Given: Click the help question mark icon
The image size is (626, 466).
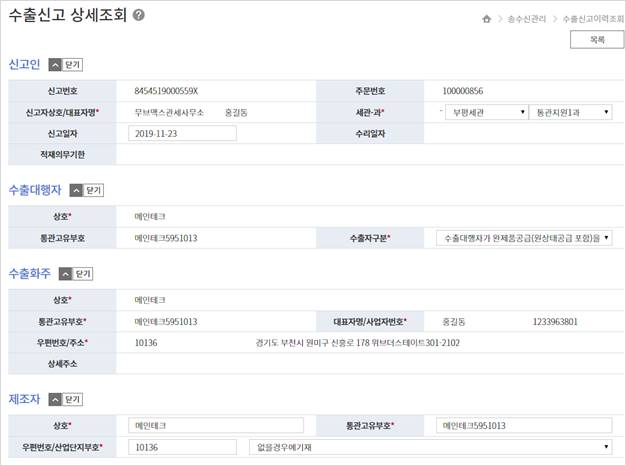Looking at the screenshot, I should (x=138, y=16).
